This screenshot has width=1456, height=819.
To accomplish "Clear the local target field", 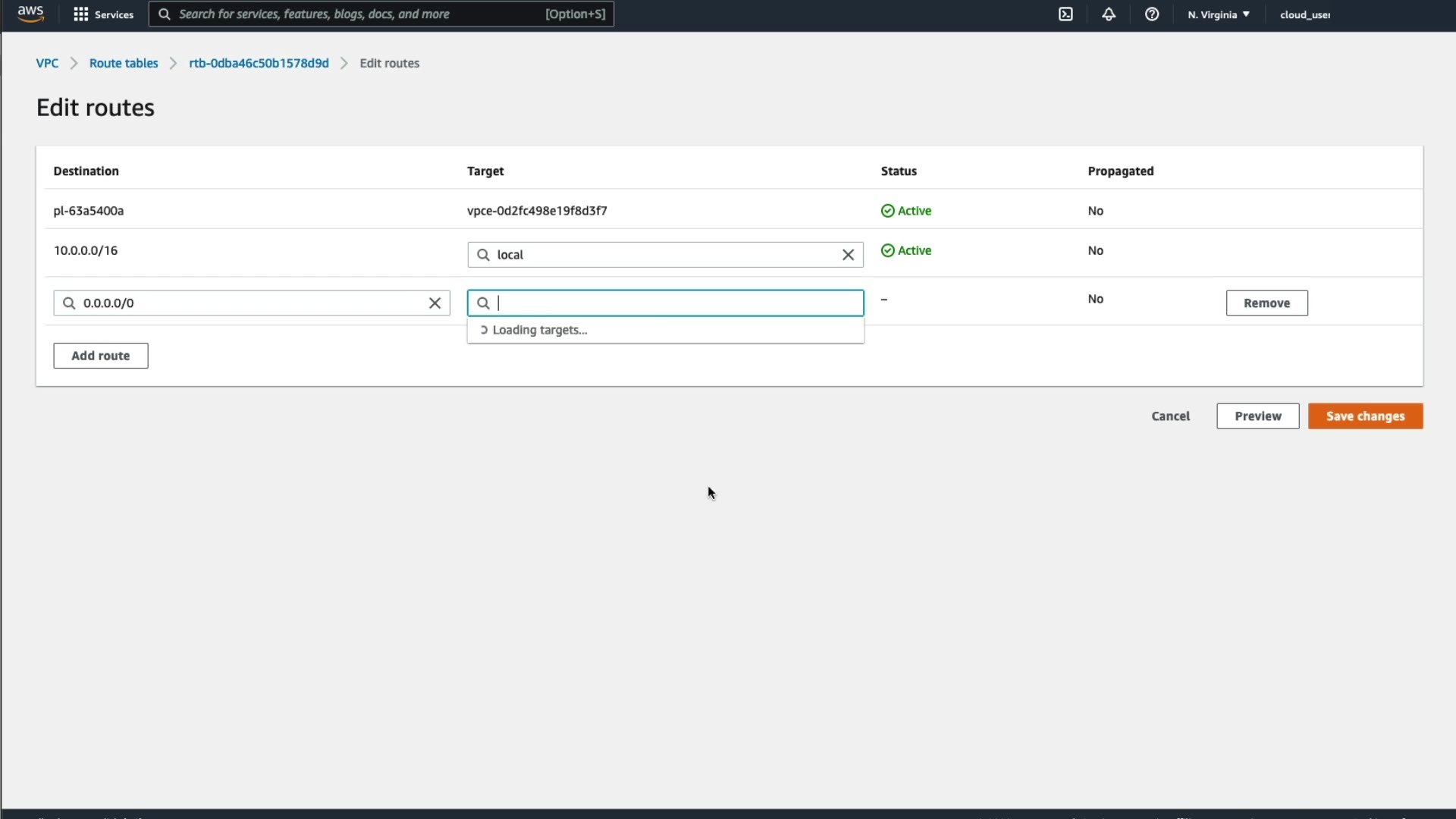I will pyautogui.click(x=848, y=255).
